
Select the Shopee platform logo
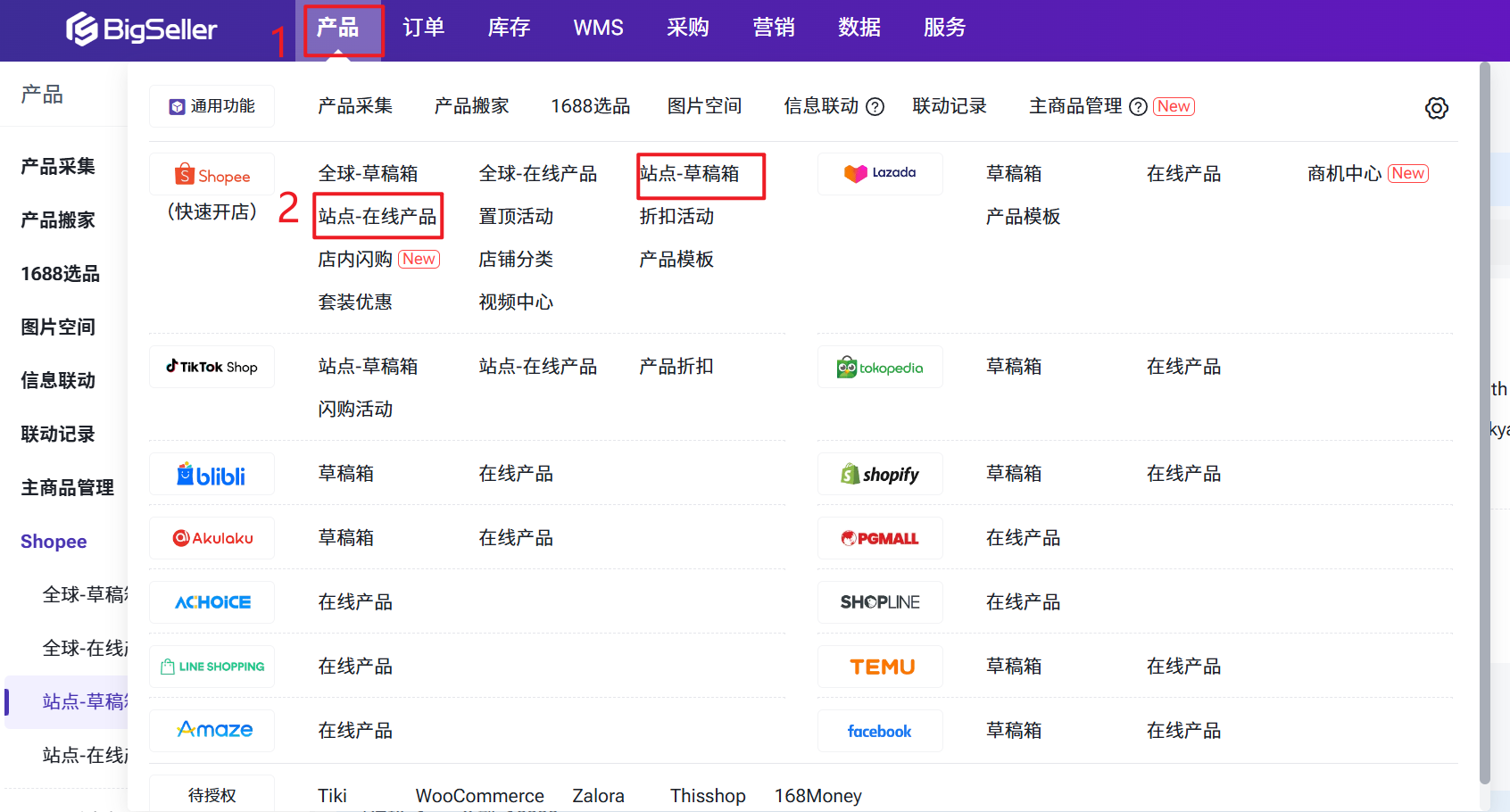point(212,175)
